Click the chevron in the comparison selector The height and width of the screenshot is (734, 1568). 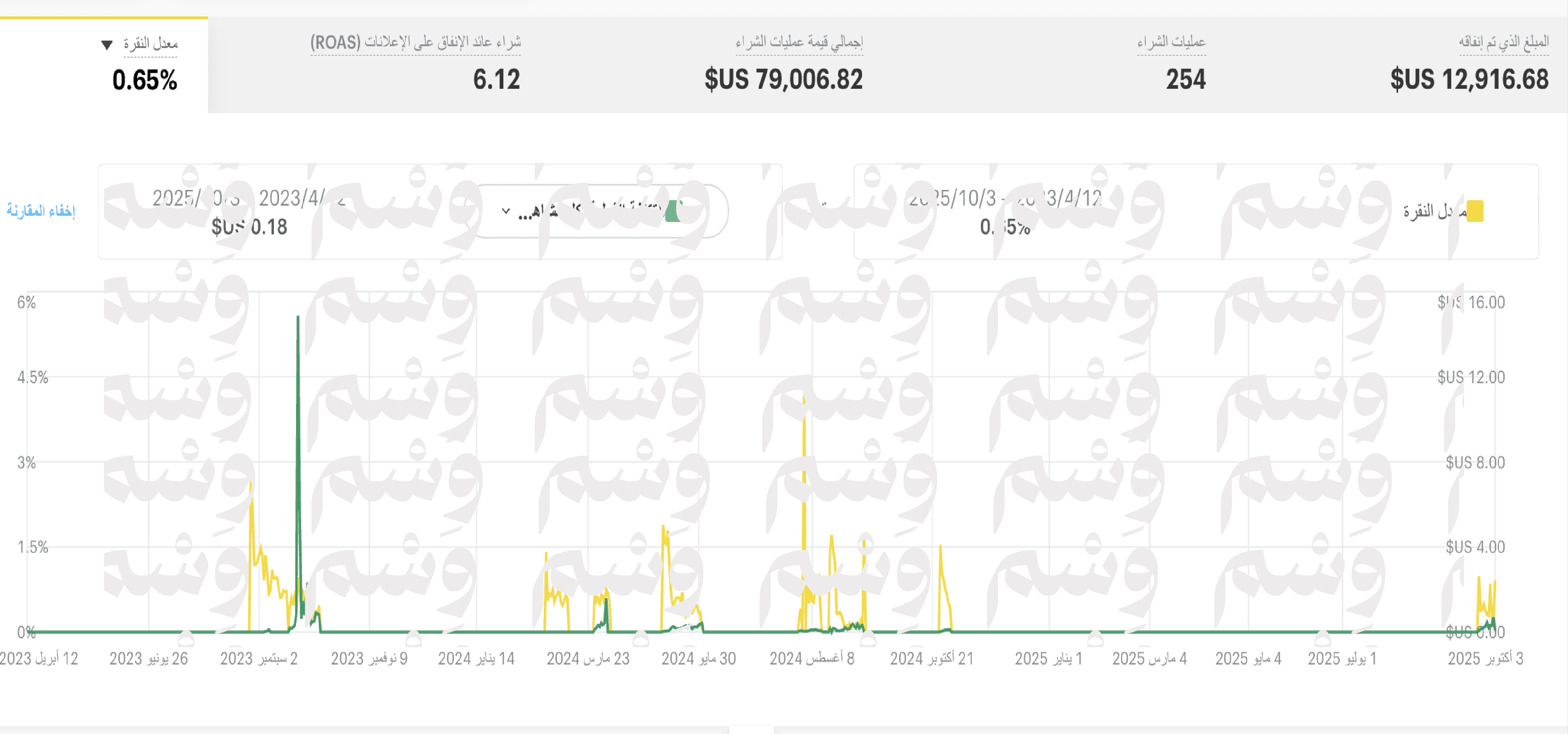point(506,211)
